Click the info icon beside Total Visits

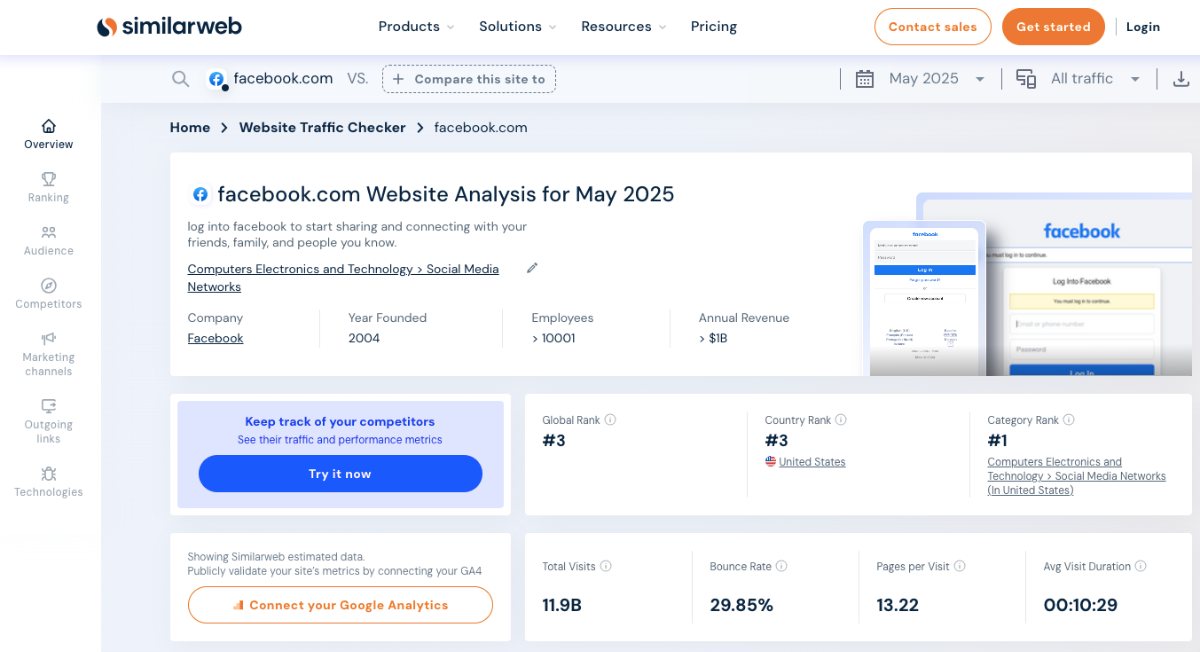tap(606, 566)
